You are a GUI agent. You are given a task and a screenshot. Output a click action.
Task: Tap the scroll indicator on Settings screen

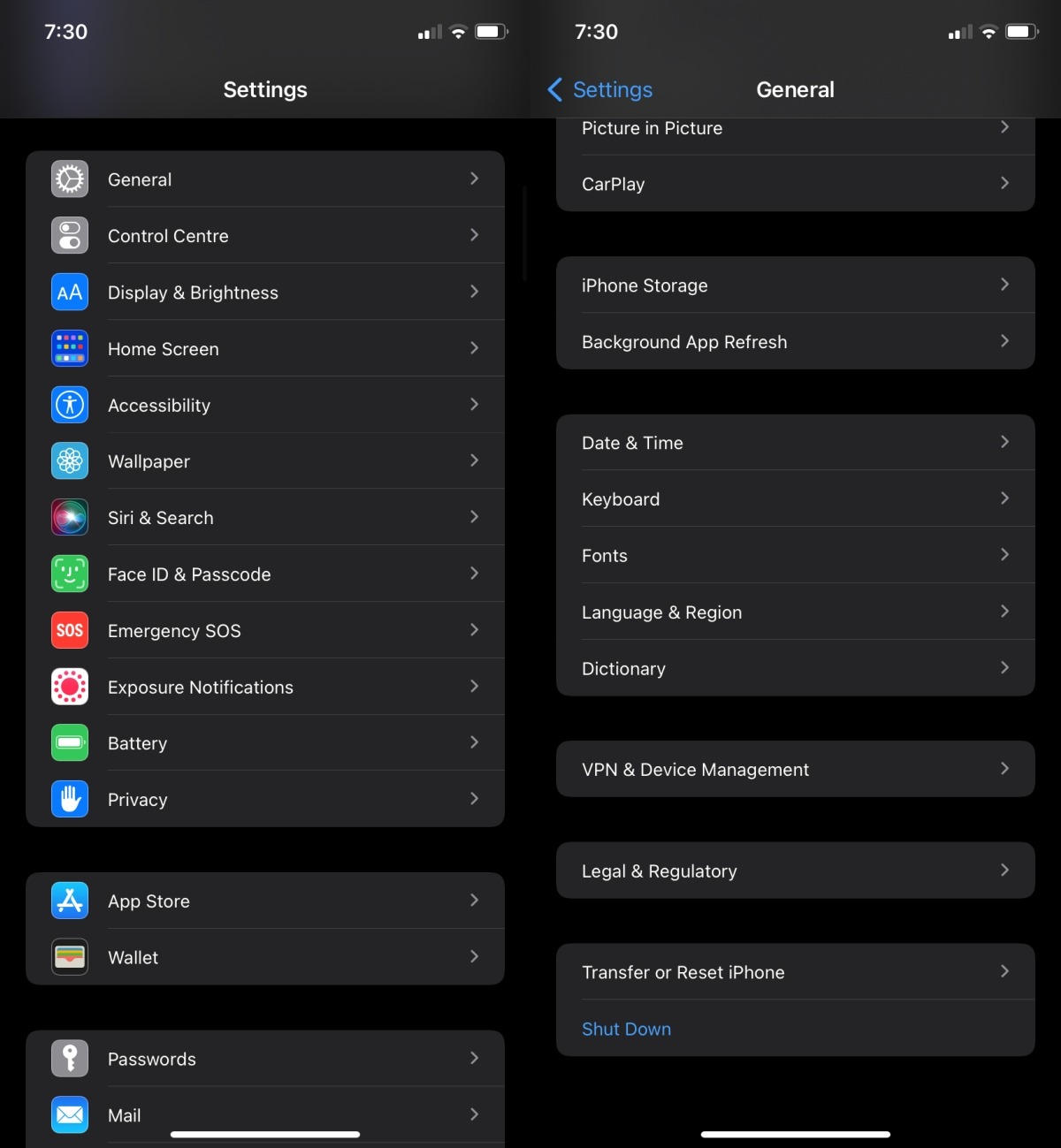pyautogui.click(x=525, y=233)
